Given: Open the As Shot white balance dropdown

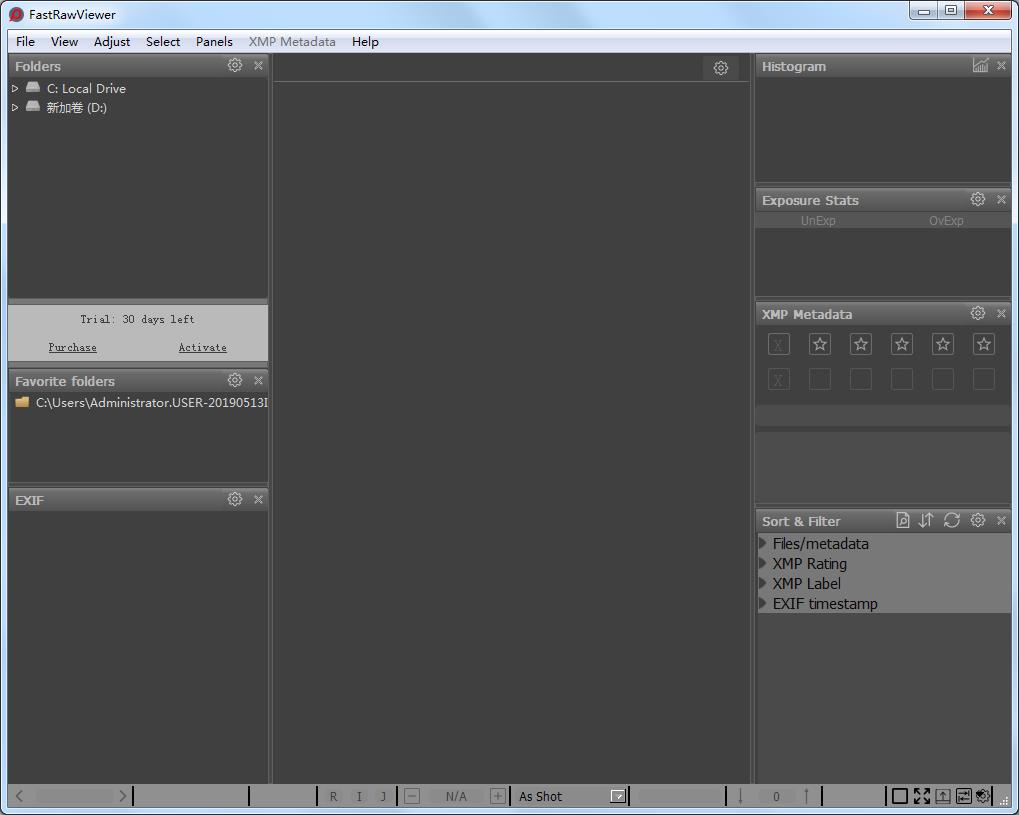Looking at the screenshot, I should pyautogui.click(x=617, y=796).
